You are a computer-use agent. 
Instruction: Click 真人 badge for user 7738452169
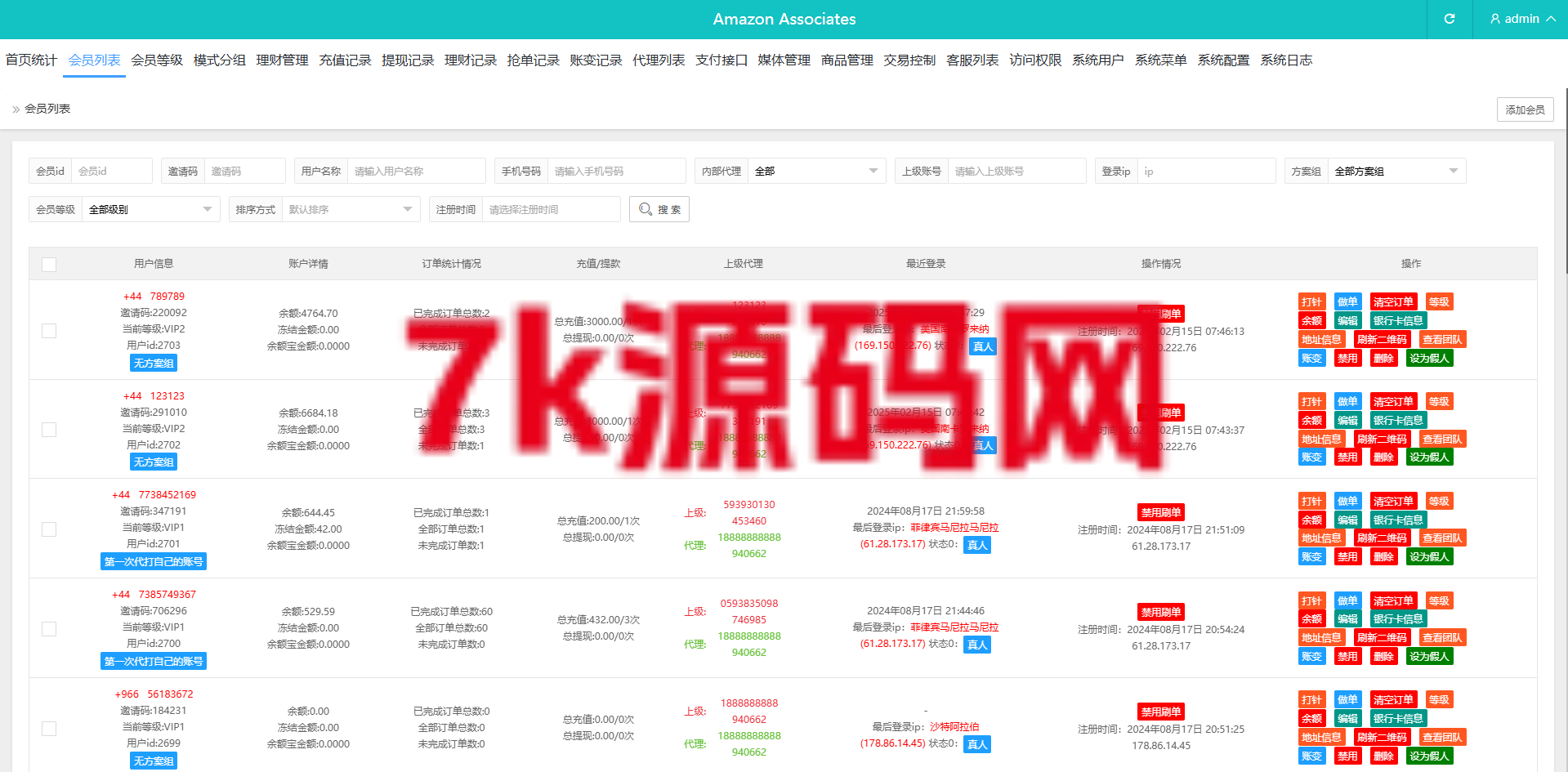click(x=977, y=545)
